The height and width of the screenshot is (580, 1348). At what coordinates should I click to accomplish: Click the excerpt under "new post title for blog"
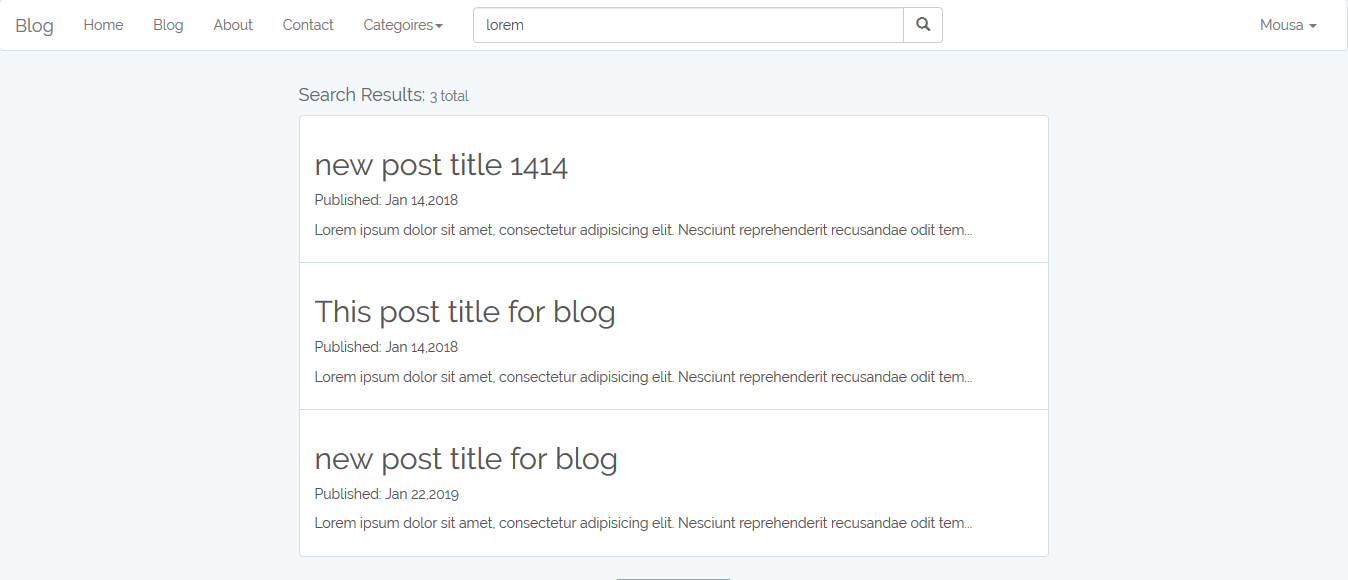[643, 523]
